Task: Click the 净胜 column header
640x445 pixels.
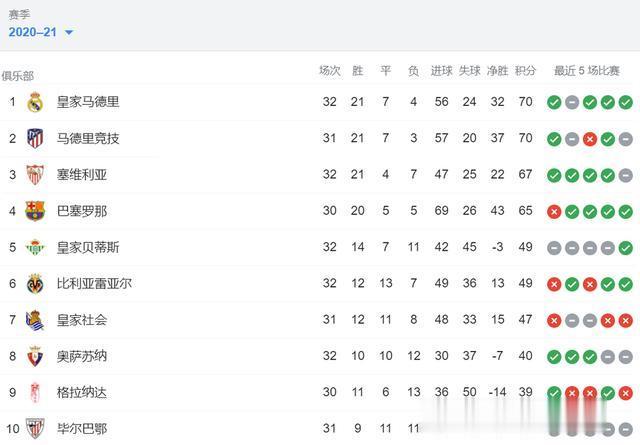Action: (498, 71)
